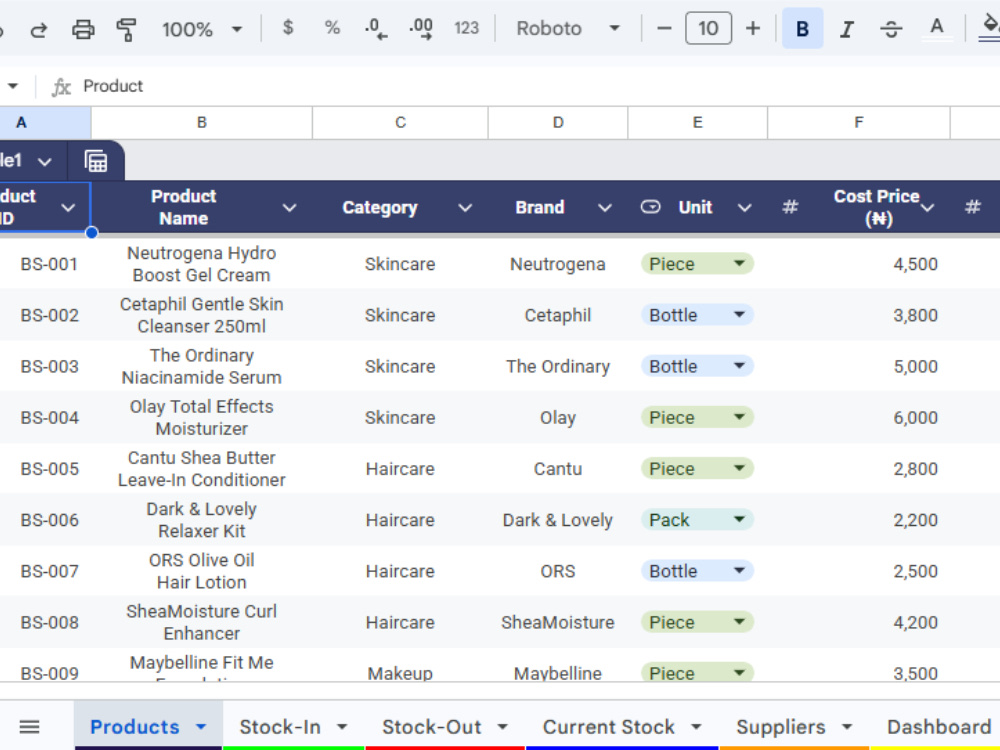
Task: Switch to the Stock-Out sheet tab
Action: click(432, 726)
